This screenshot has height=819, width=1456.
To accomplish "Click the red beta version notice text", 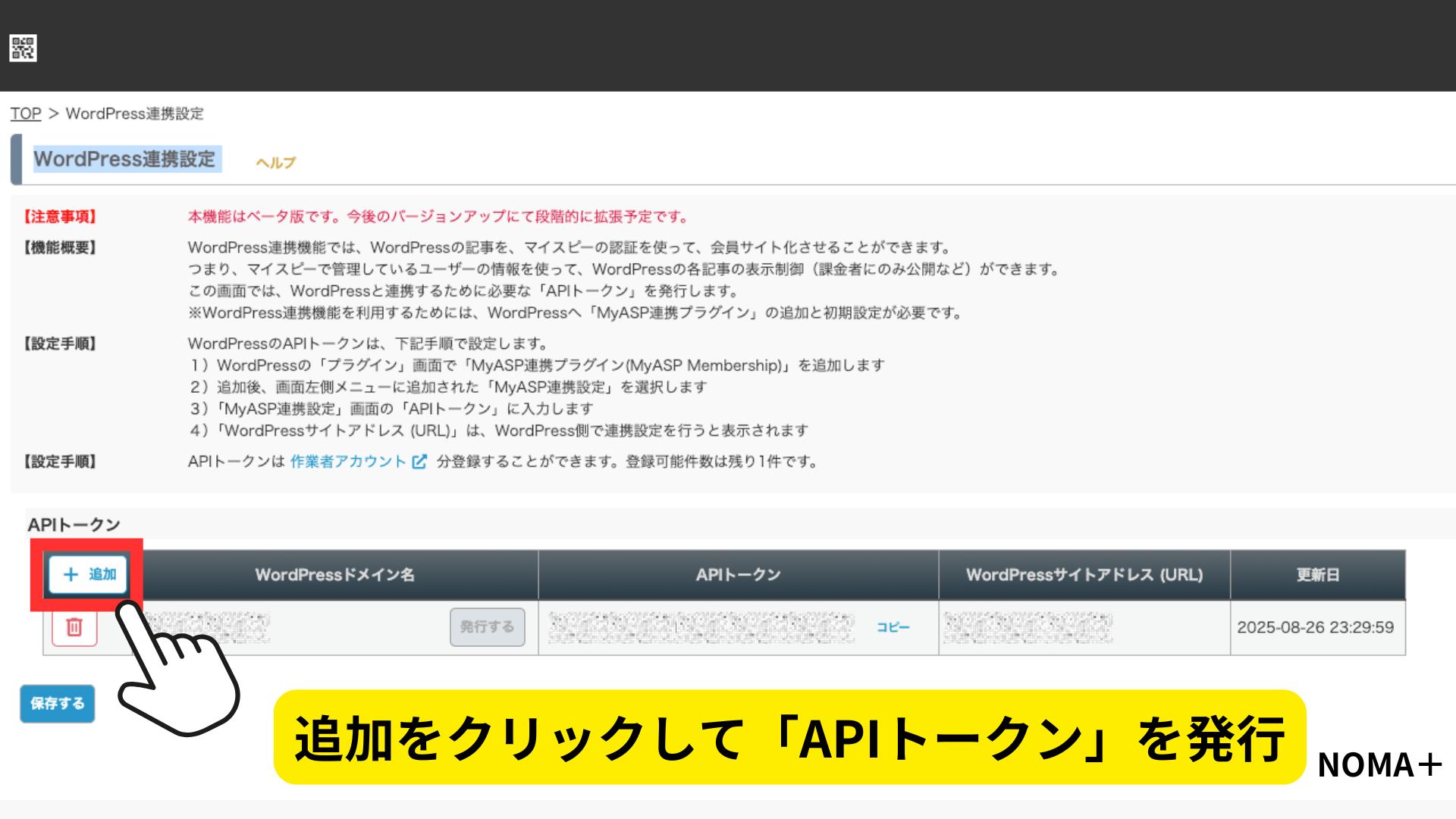I will (x=438, y=217).
